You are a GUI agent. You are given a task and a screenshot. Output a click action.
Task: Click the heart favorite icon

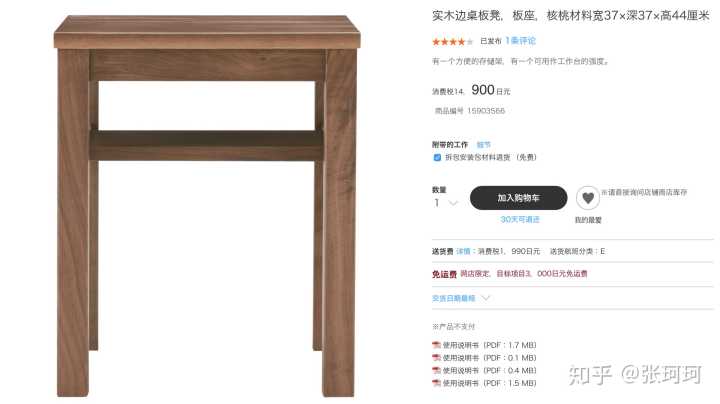click(x=588, y=198)
